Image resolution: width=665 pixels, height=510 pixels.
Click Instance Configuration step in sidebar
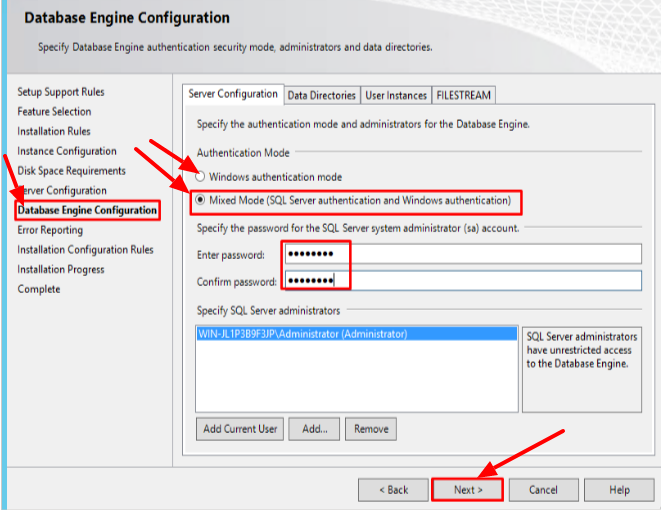[67, 151]
